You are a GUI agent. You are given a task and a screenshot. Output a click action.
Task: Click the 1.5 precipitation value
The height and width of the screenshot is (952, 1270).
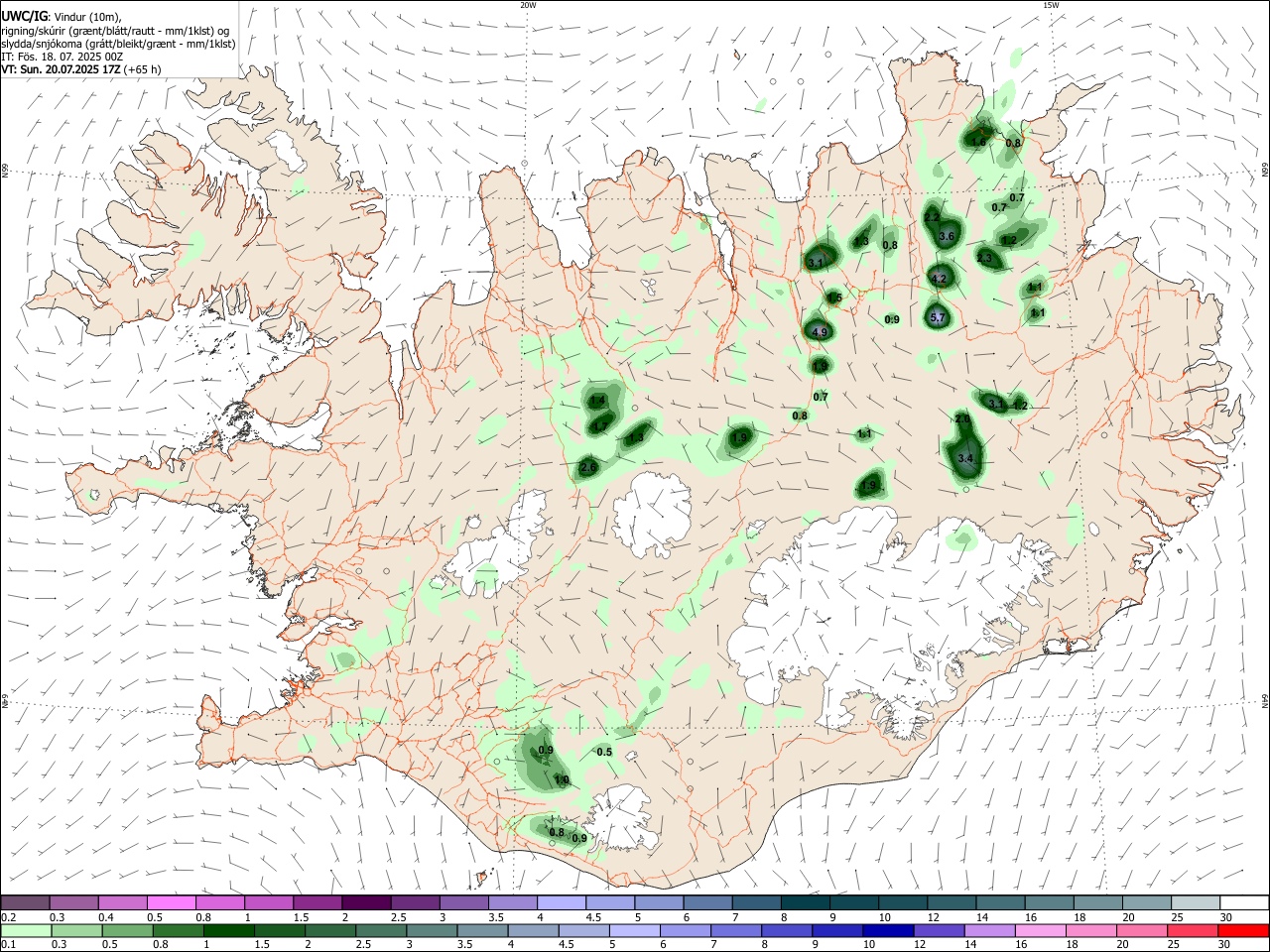(x=834, y=297)
